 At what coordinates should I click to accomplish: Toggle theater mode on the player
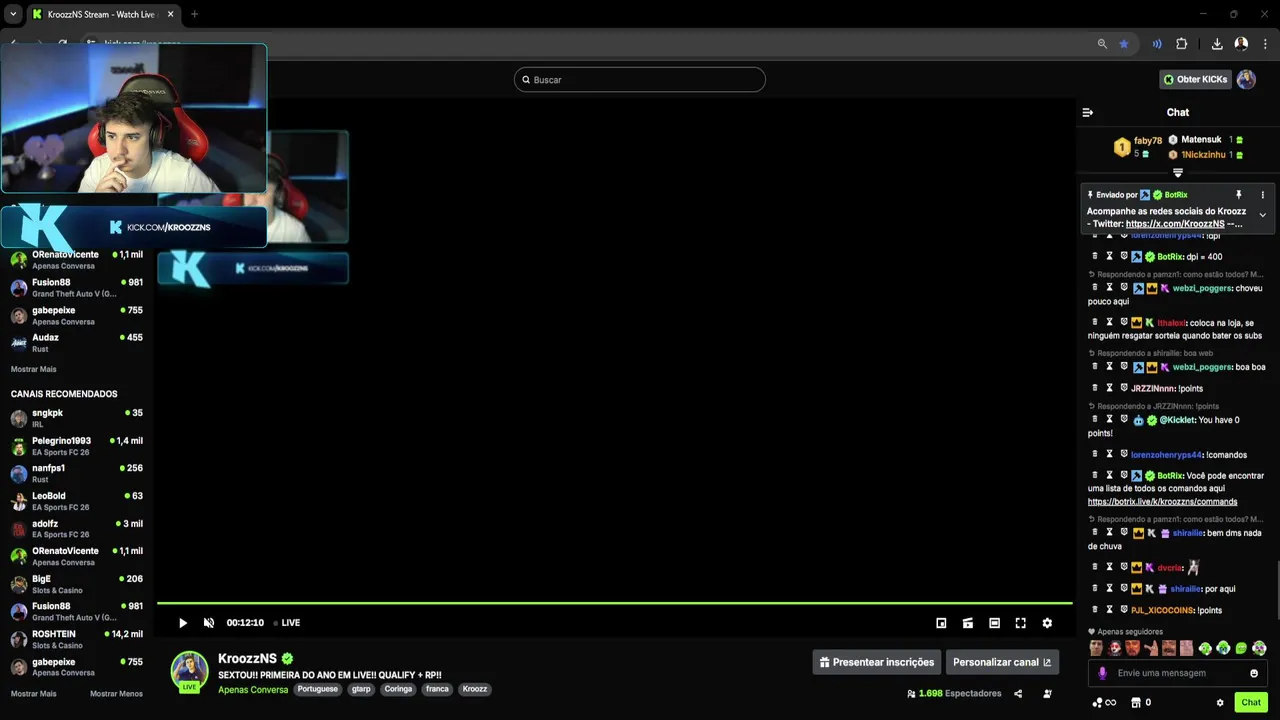[994, 623]
